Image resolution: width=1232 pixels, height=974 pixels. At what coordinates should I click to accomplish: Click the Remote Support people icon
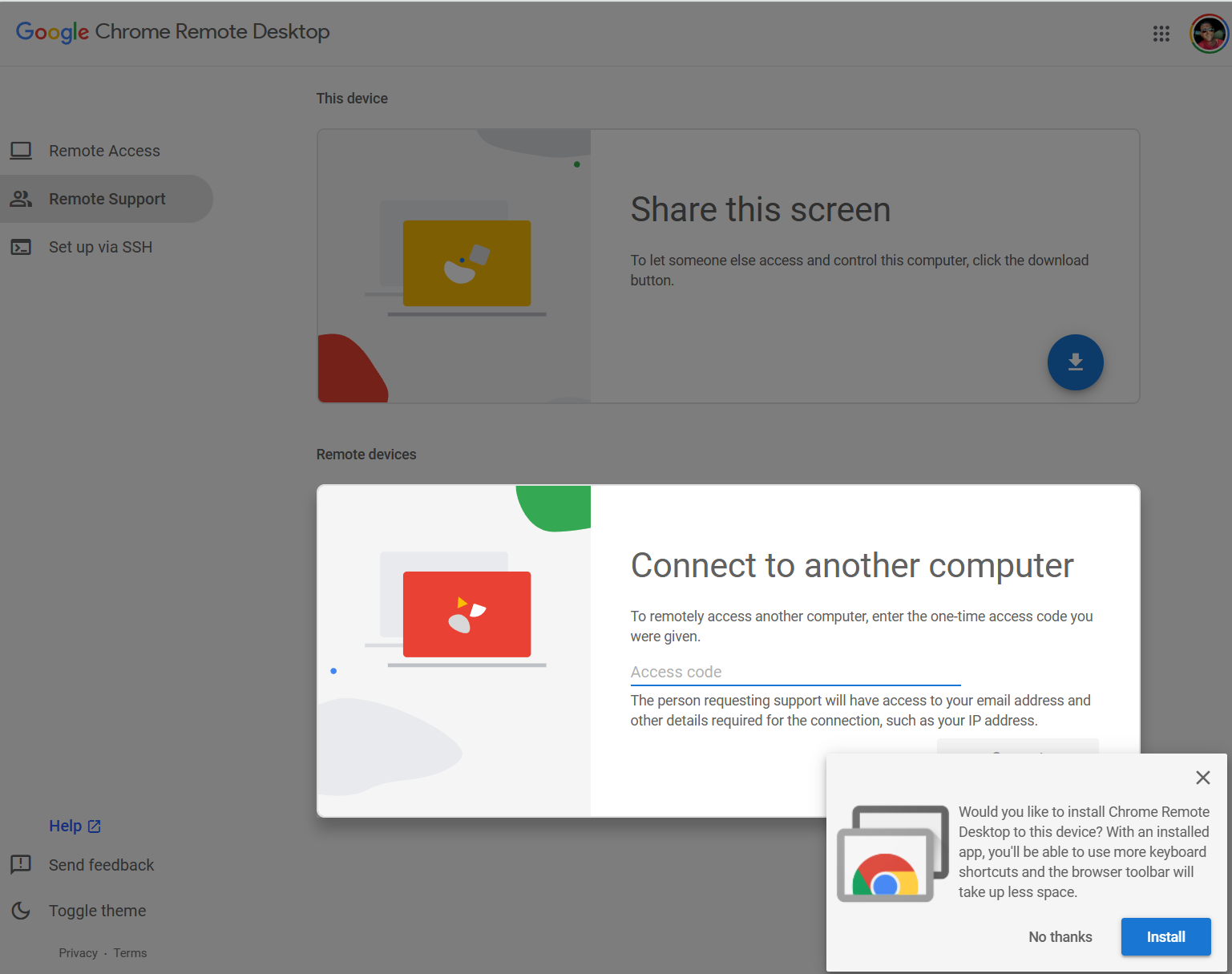(x=21, y=199)
